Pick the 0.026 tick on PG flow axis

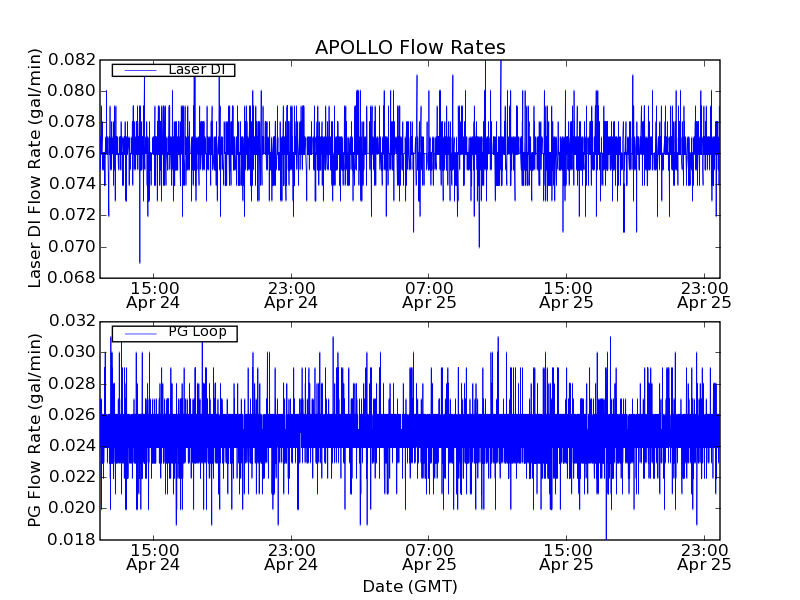click(72, 414)
